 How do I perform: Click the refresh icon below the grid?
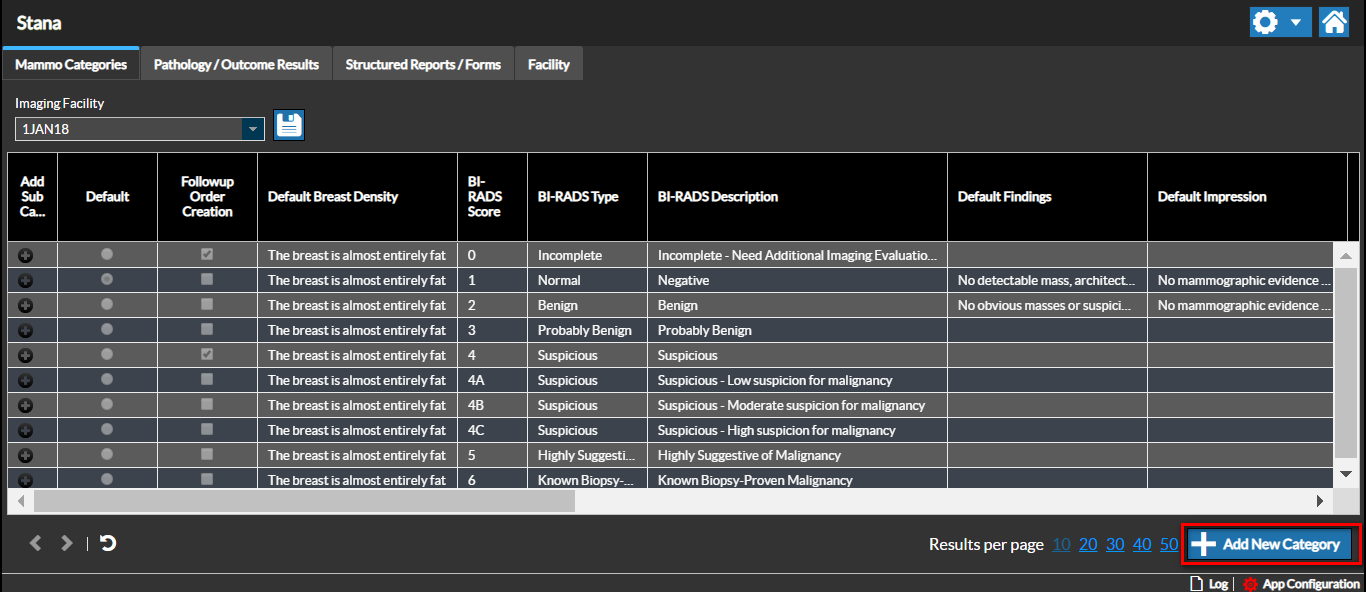pos(108,543)
